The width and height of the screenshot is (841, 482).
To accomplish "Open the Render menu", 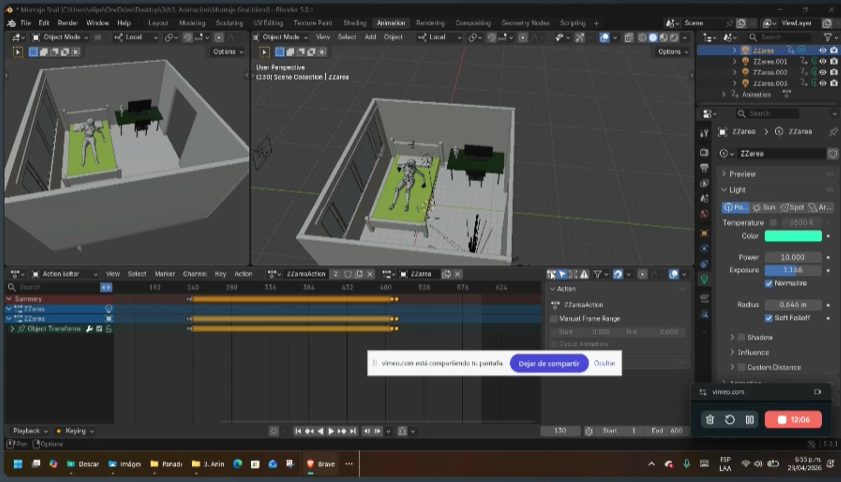I will 67,22.
